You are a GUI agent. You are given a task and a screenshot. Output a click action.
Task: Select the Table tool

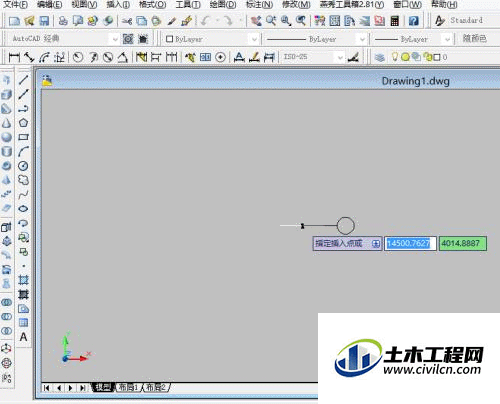23,322
